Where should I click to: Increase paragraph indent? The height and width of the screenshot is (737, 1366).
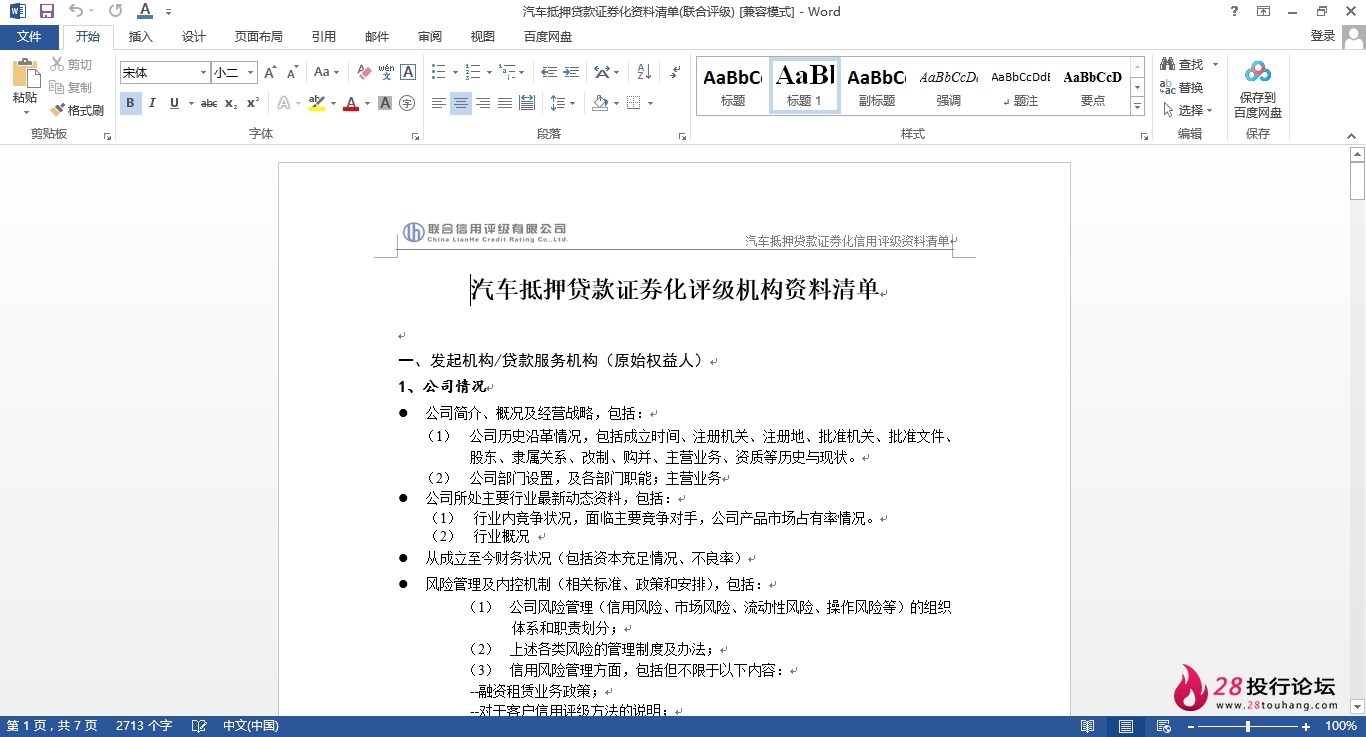[571, 72]
